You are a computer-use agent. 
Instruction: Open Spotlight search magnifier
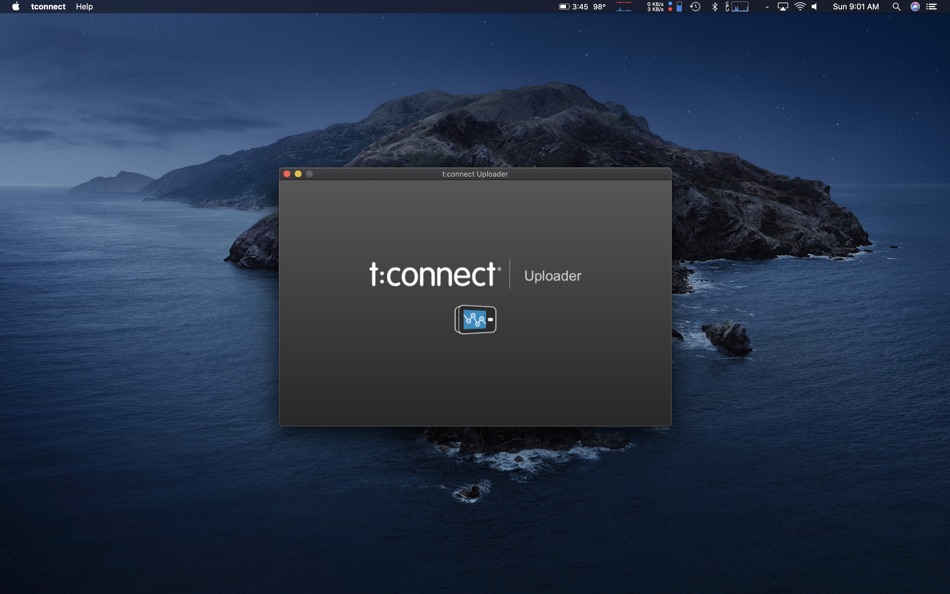[x=896, y=7]
